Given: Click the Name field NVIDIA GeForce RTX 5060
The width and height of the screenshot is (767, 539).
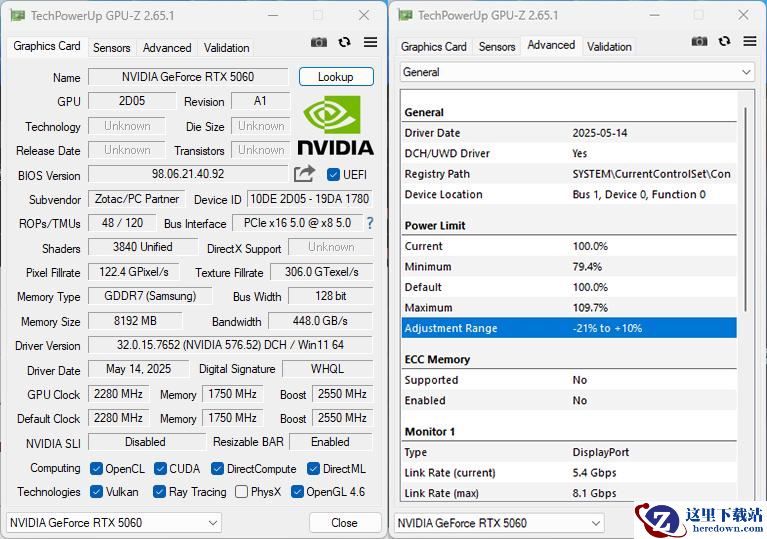Looking at the screenshot, I should click(x=188, y=77).
